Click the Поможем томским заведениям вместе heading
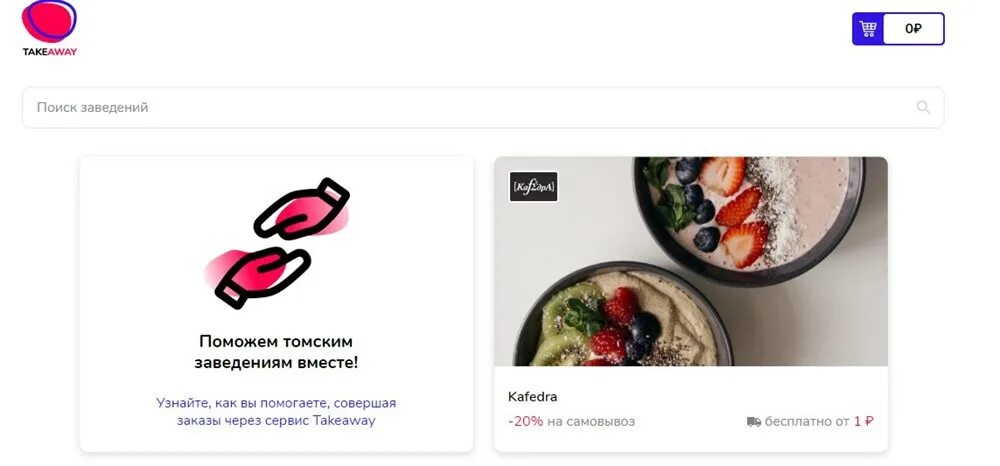 pyautogui.click(x=276, y=352)
